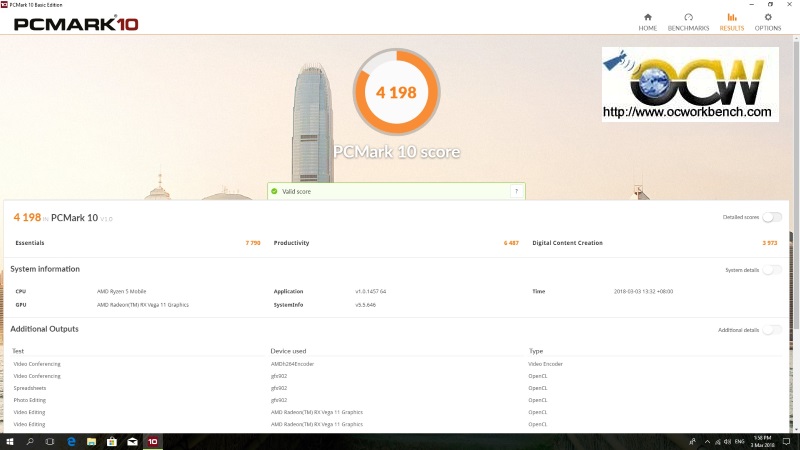Click scrollbar down arrow
This screenshot has width=800, height=450.
[796, 429]
